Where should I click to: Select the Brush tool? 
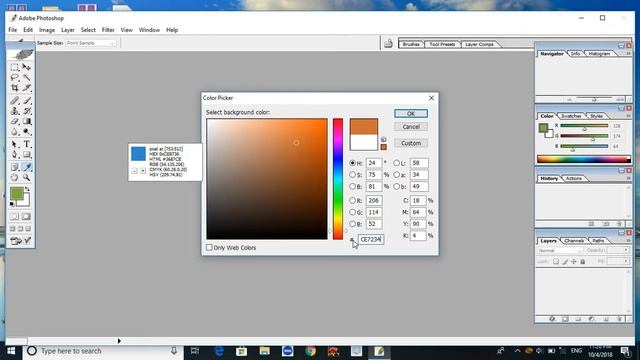27,100
